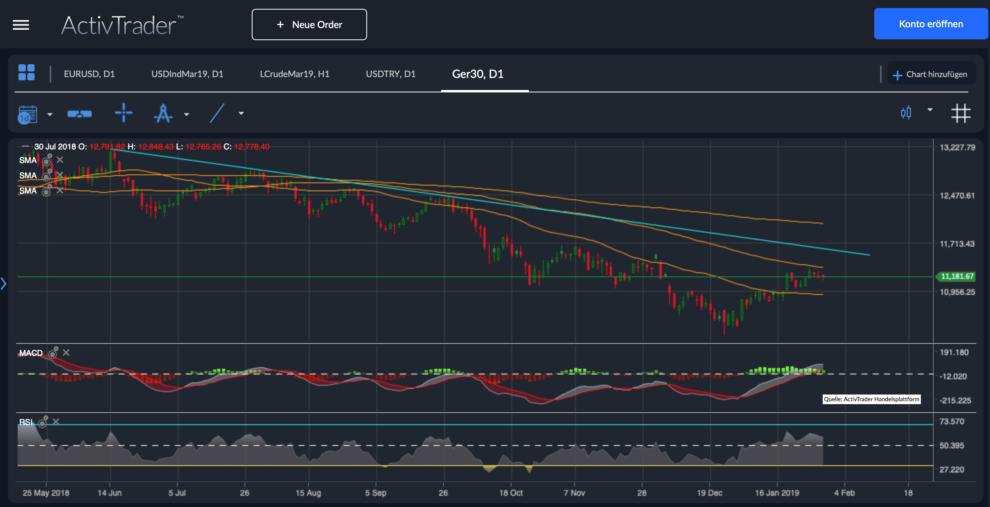Viewport: 990px width, 507px height.
Task: Open settings gear of third SMA
Action: point(47,190)
